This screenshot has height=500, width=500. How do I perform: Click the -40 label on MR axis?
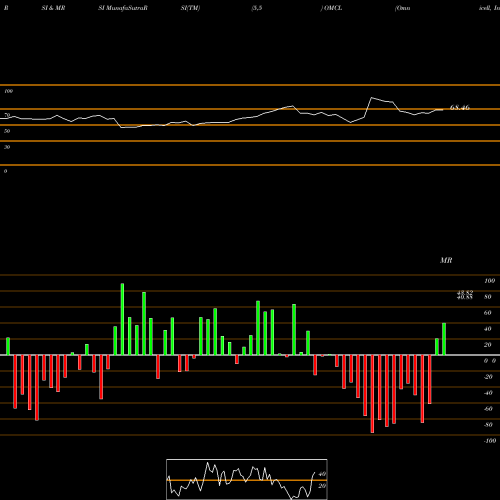[x=488, y=393]
